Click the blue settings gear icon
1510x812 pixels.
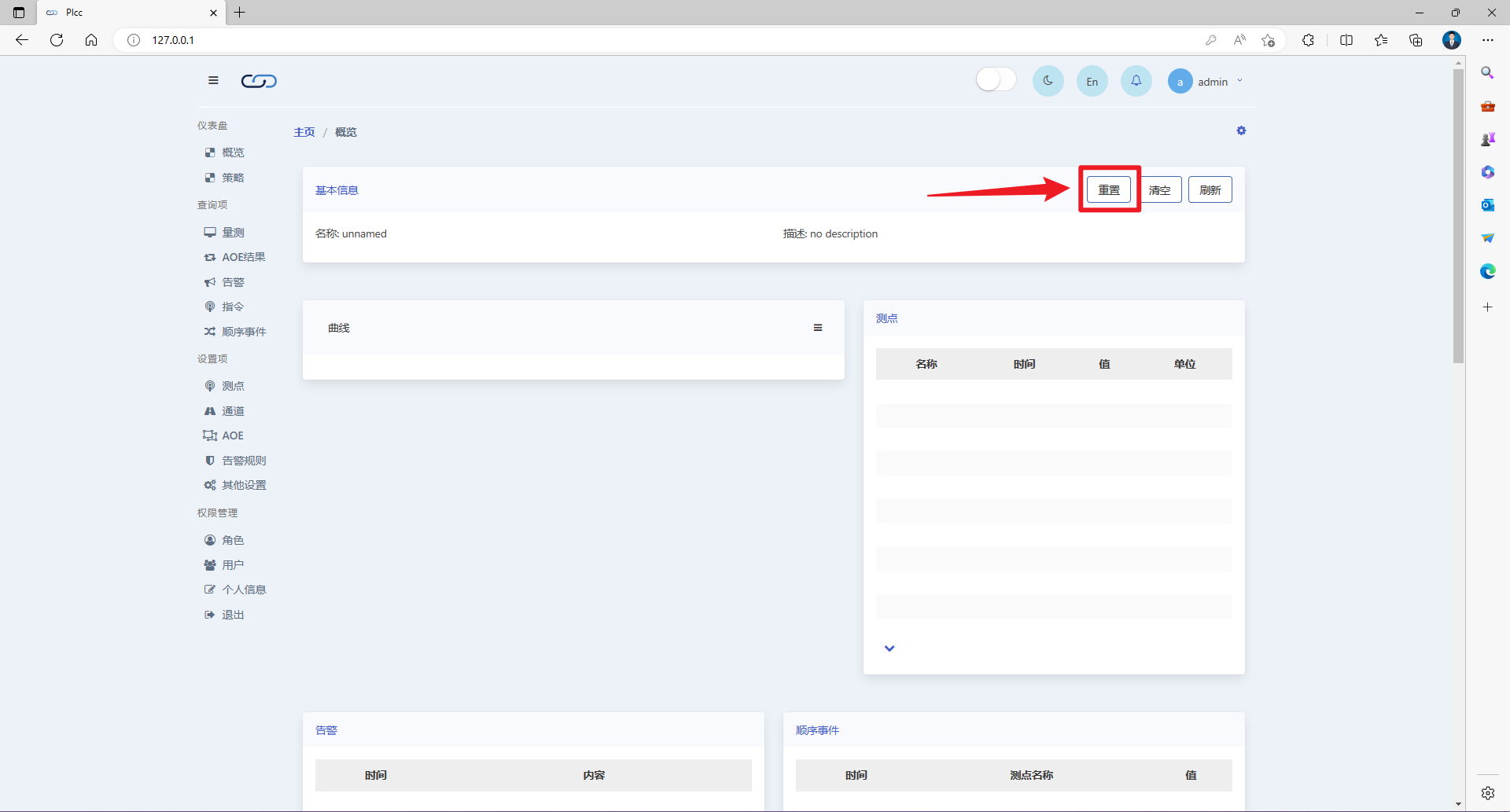tap(1241, 130)
